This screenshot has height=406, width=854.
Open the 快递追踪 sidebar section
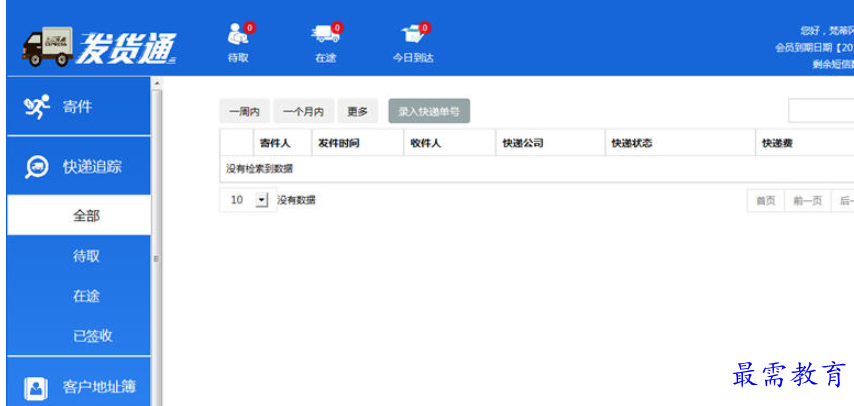(78, 166)
